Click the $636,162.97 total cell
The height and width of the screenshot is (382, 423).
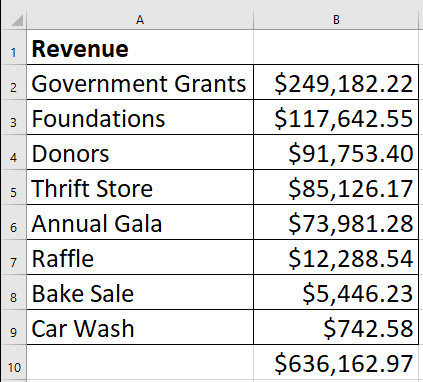[x=336, y=362]
